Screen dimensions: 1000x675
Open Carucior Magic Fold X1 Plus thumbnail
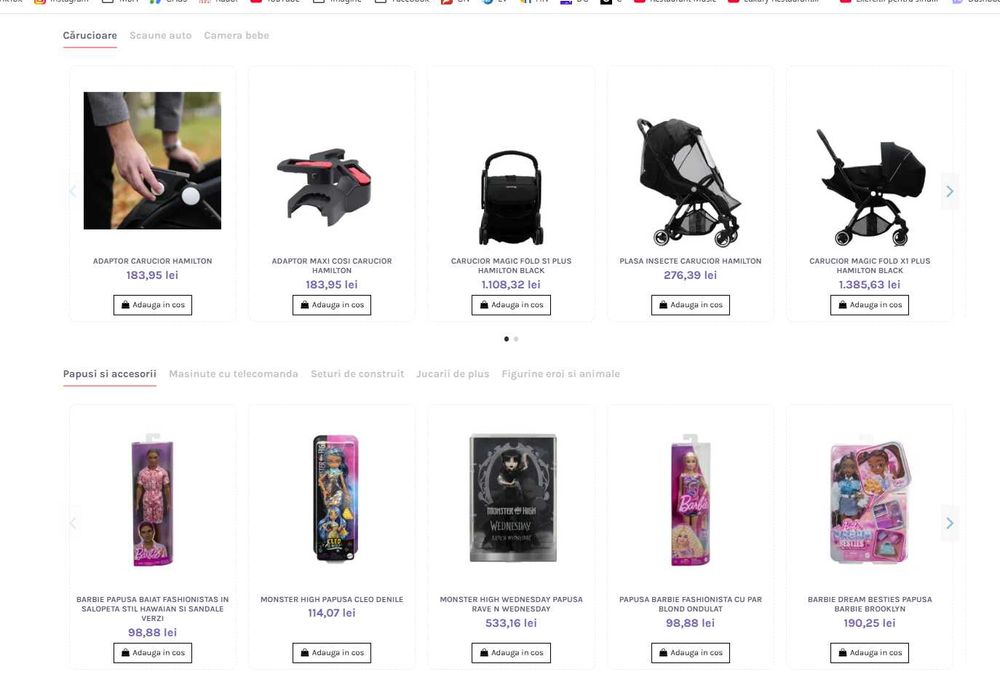point(870,186)
